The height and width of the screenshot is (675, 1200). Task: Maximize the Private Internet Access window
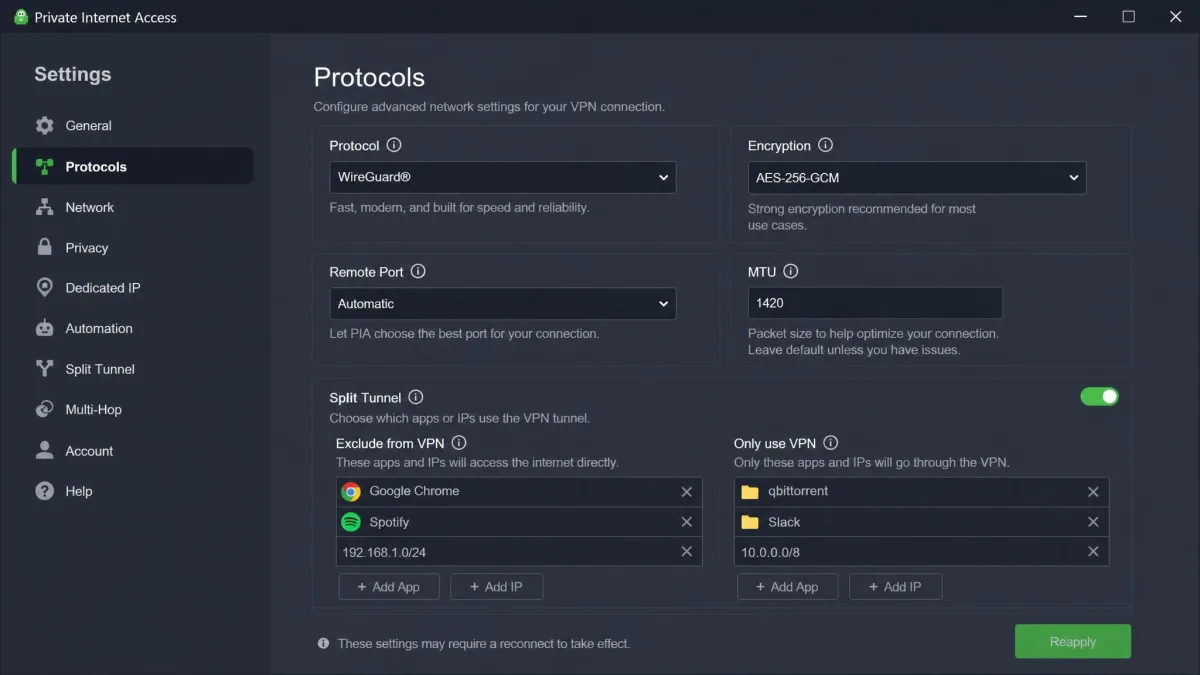pyautogui.click(x=1128, y=17)
